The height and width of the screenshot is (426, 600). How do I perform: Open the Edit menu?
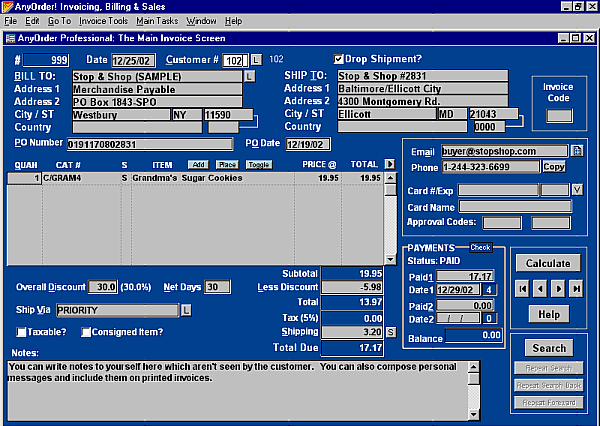tap(32, 21)
